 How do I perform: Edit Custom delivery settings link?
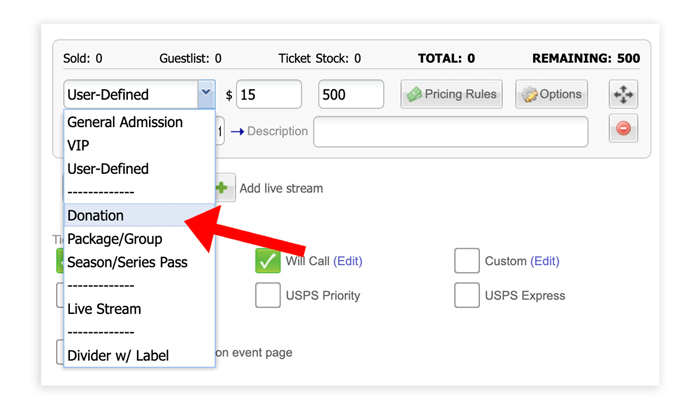tap(545, 261)
